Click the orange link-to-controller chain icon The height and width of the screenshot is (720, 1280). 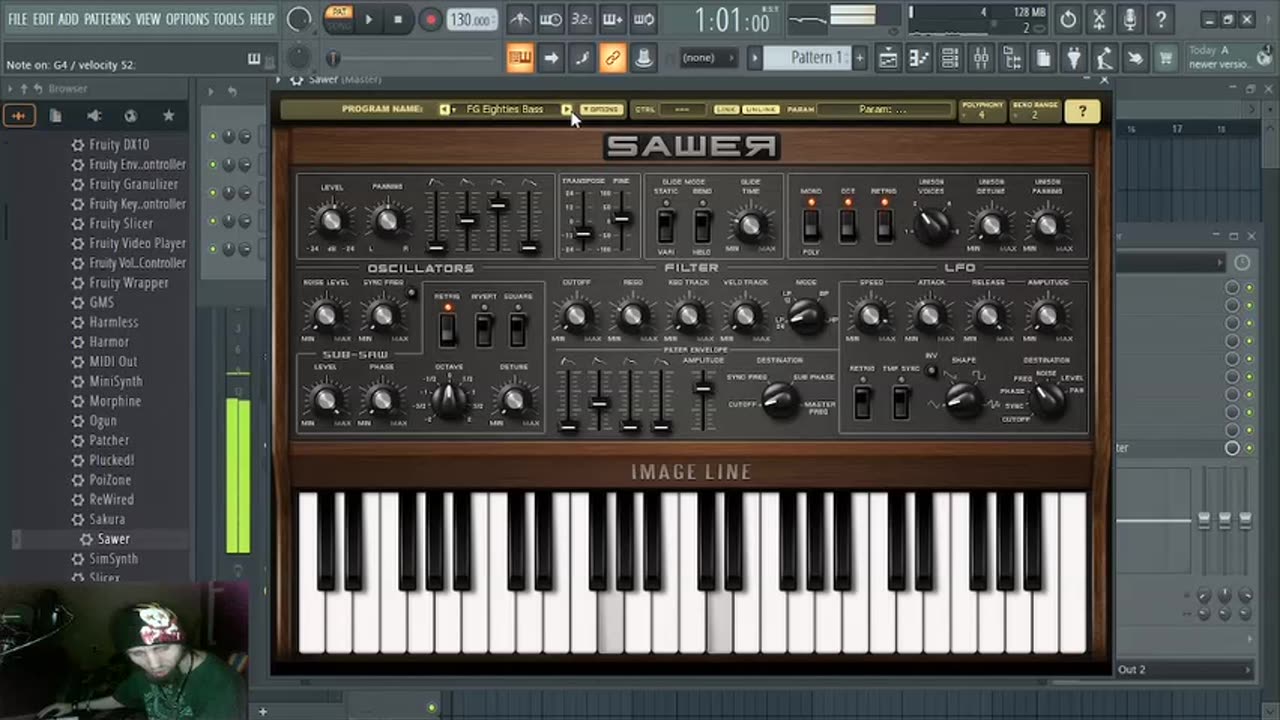tap(612, 59)
